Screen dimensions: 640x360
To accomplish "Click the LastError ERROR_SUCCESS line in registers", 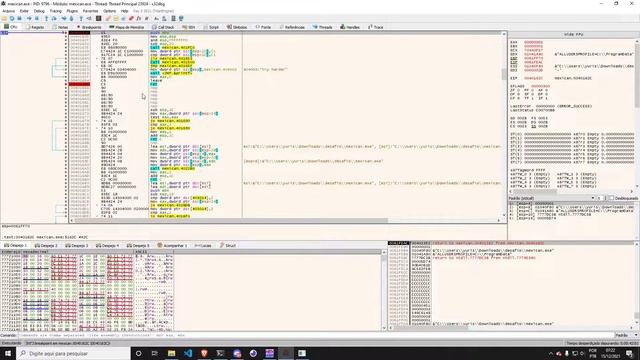I will 551,106.
